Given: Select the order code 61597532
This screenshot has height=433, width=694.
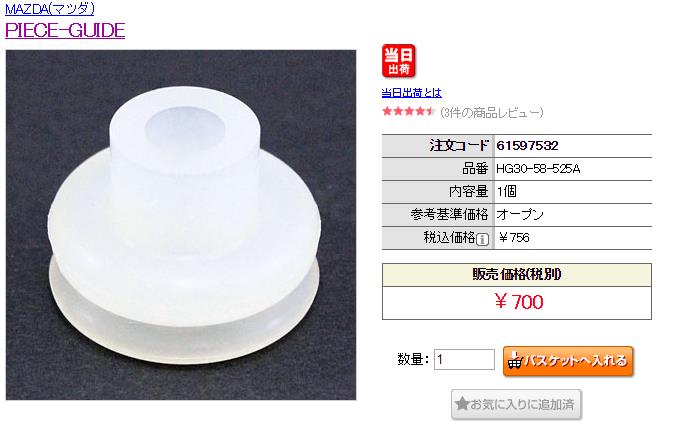Looking at the screenshot, I should click(x=527, y=146).
